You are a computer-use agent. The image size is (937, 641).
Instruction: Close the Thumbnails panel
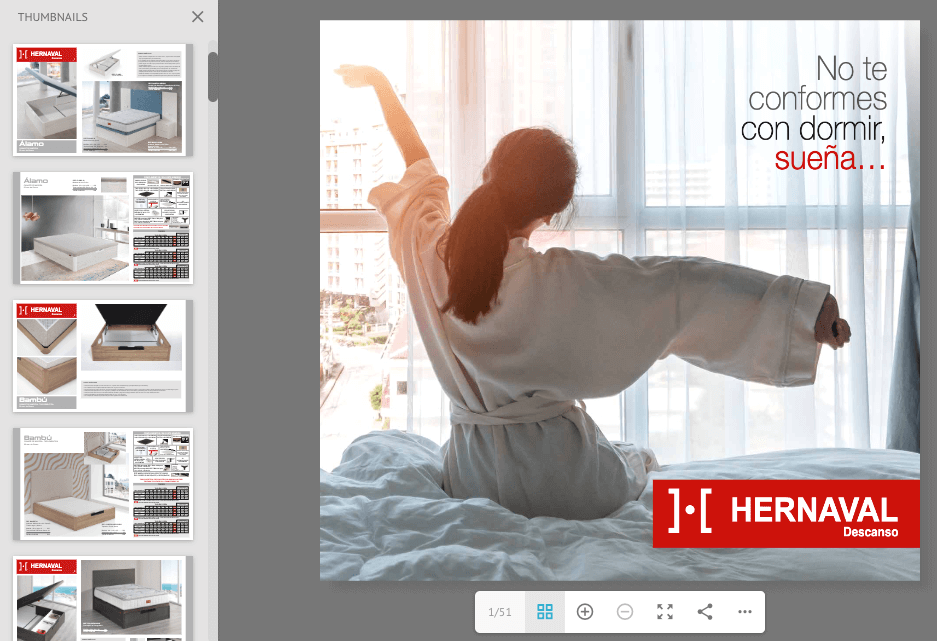pyautogui.click(x=197, y=17)
